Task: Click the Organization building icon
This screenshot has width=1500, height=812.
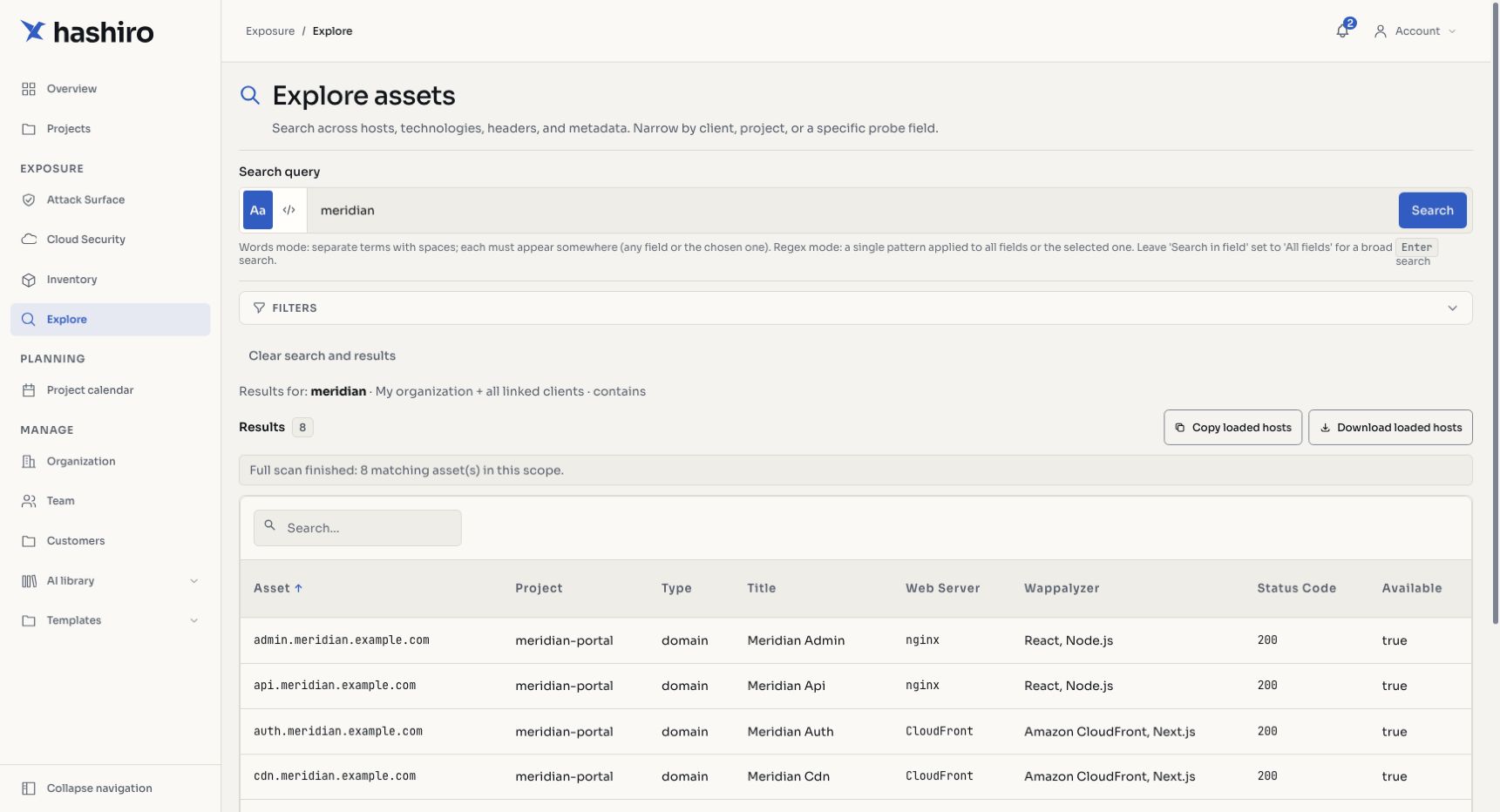Action: pos(29,462)
